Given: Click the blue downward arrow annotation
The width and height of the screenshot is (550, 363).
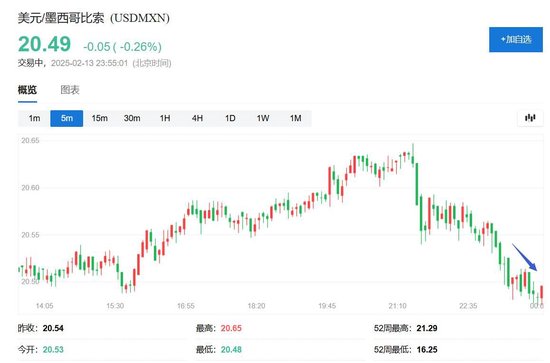Looking at the screenshot, I should (525, 257).
